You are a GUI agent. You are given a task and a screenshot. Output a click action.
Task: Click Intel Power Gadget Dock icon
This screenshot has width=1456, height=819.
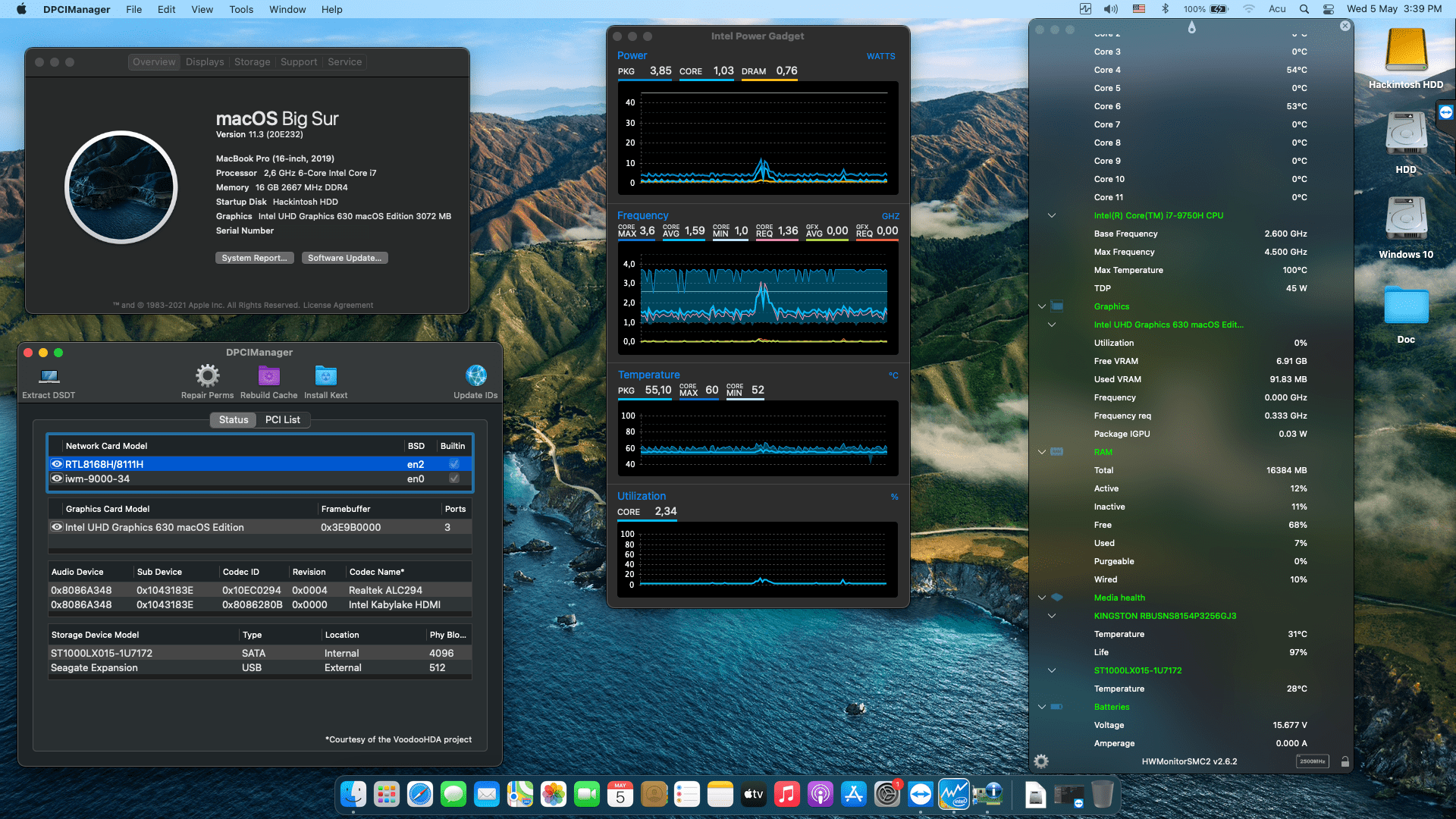tap(954, 795)
